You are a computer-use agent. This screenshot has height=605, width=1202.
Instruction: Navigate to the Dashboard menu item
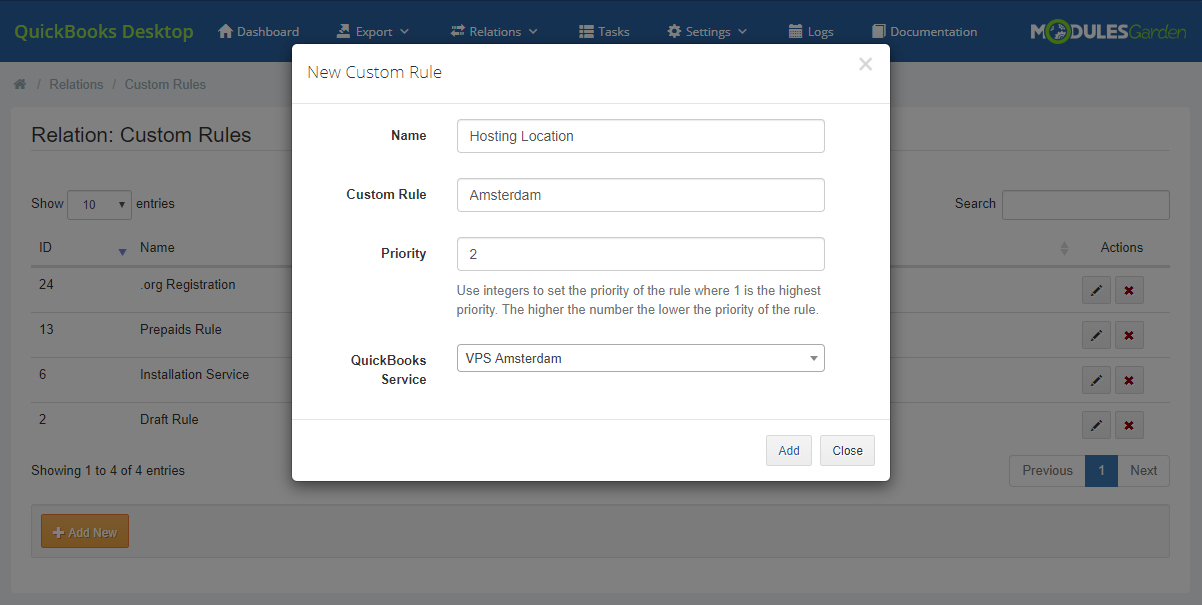coord(258,31)
